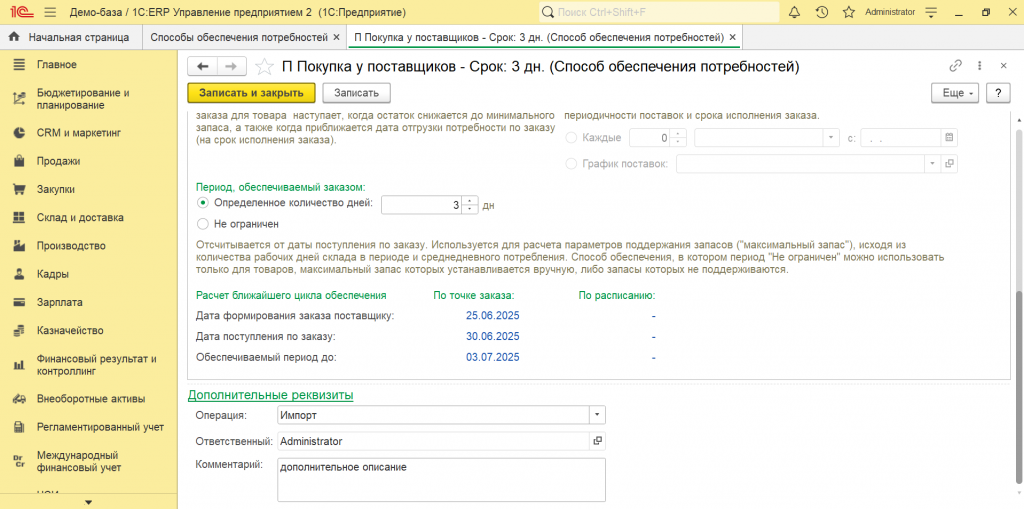Adjust Каждые value stepper arrows
The image size is (1024, 509).
[x=679, y=138]
